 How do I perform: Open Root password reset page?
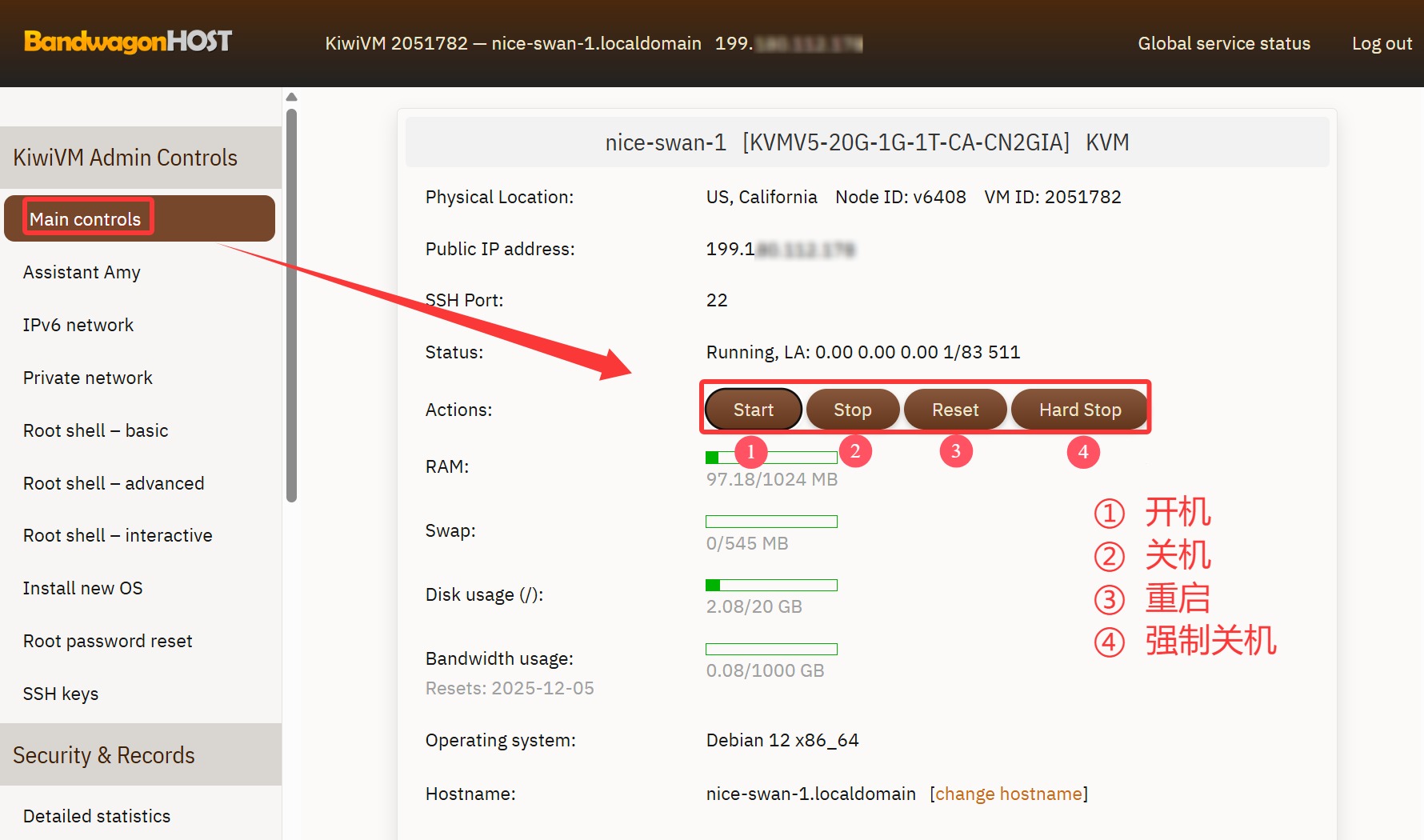[108, 641]
